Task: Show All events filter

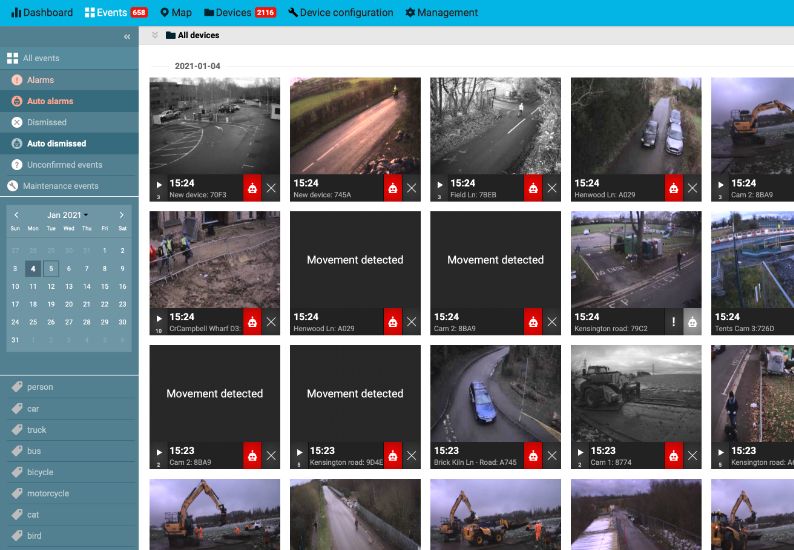Action: (x=69, y=58)
